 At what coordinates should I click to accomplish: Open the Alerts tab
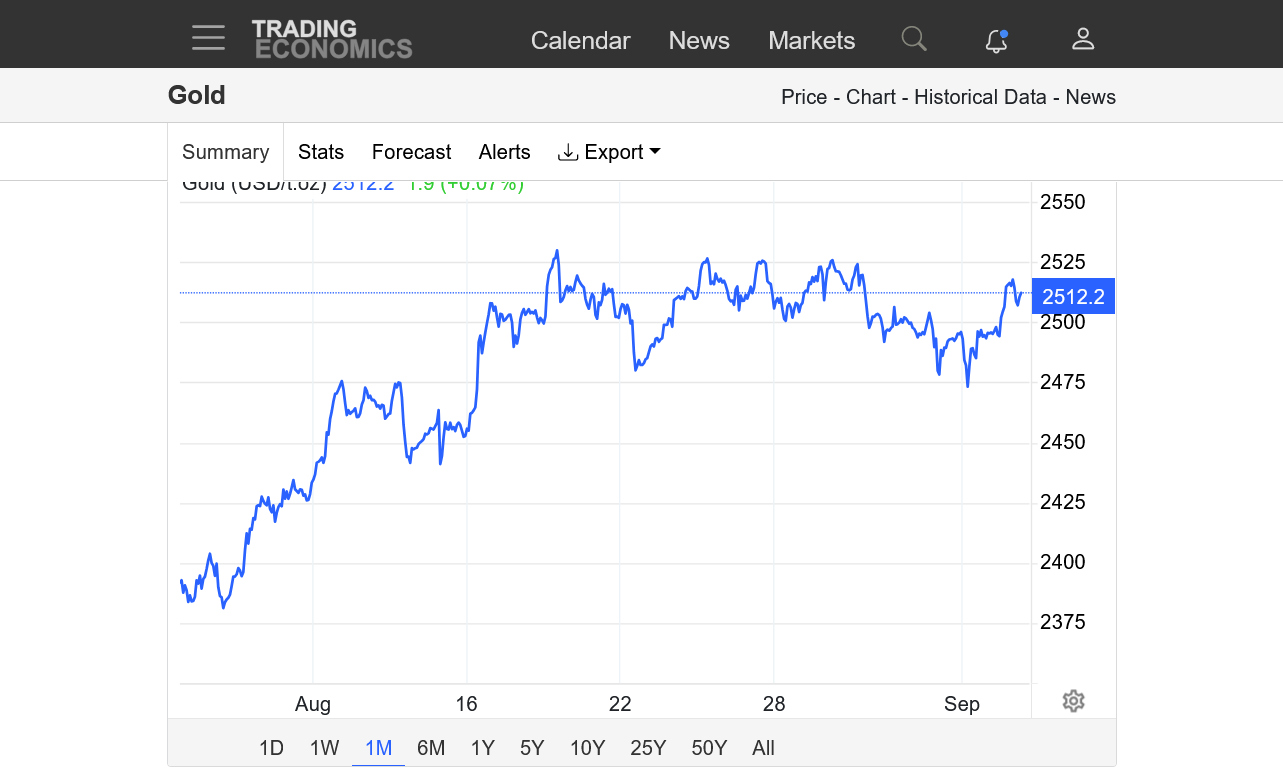(x=504, y=152)
